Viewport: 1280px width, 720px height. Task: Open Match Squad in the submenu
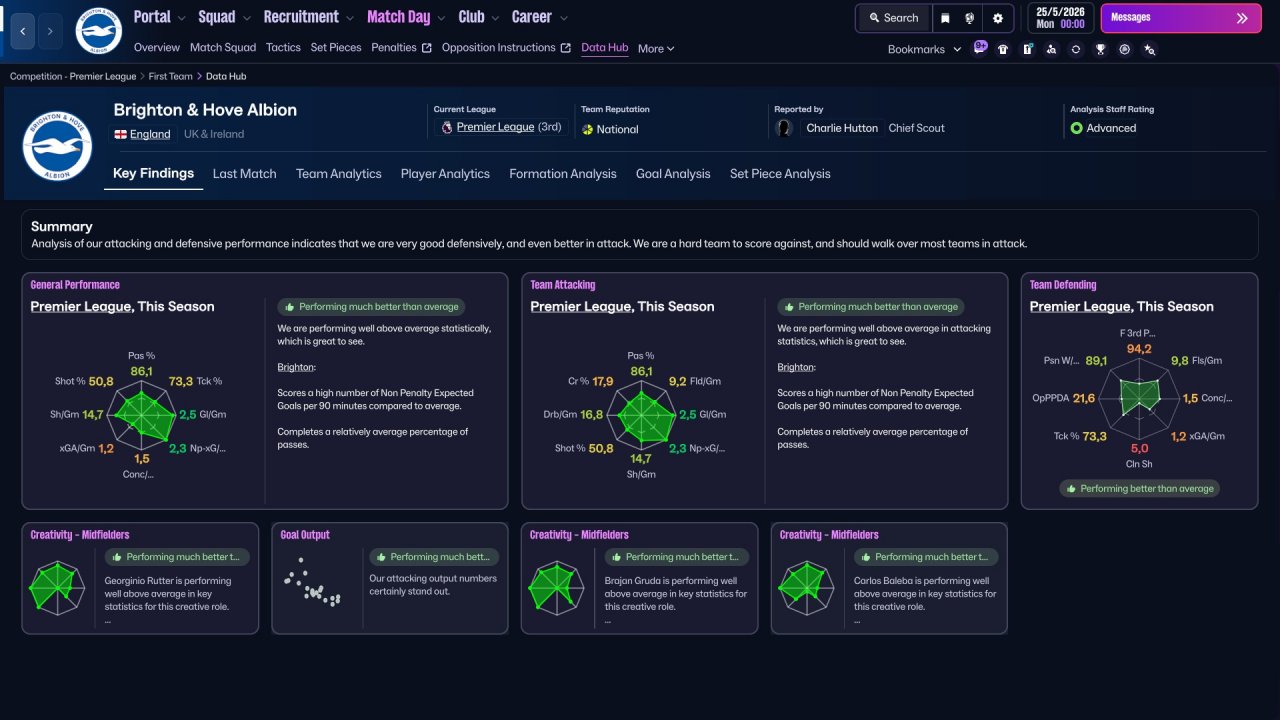pyautogui.click(x=223, y=47)
